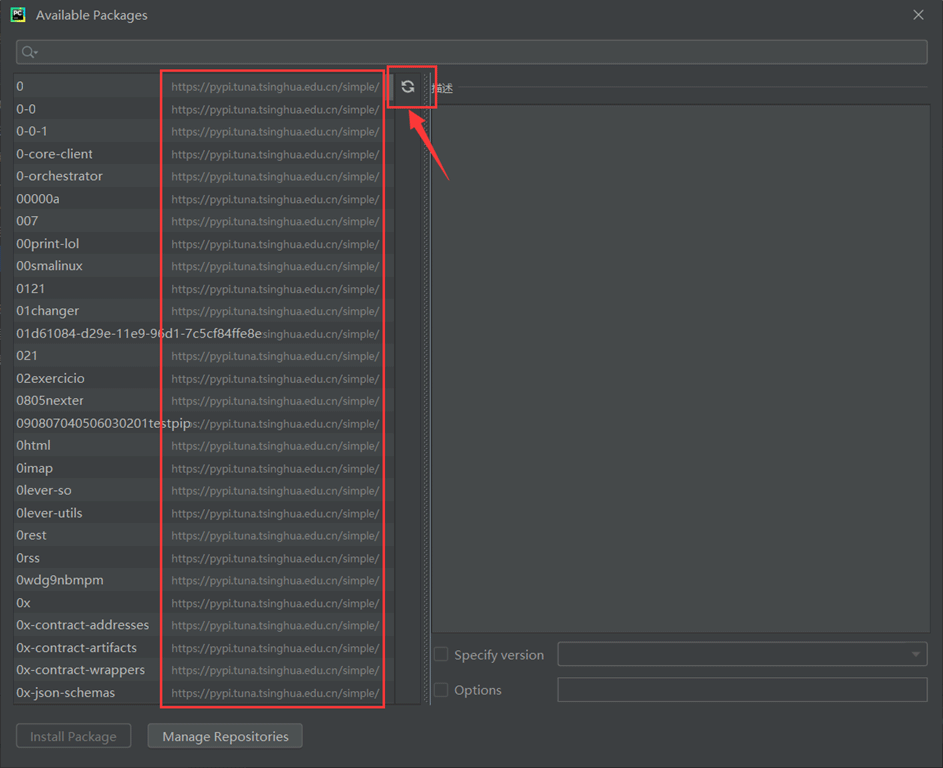Click the Manage Repositories button

[x=225, y=737]
